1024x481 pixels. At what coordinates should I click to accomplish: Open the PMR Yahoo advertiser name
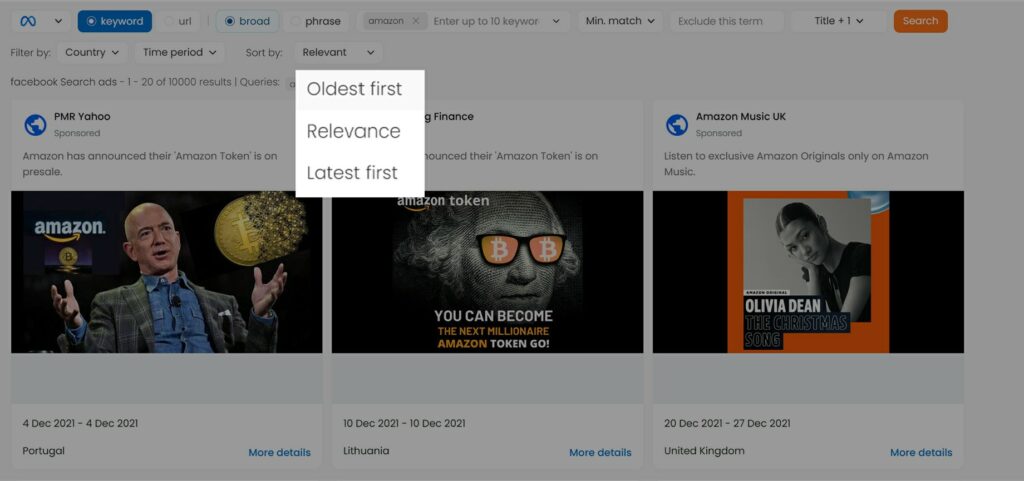coord(82,117)
